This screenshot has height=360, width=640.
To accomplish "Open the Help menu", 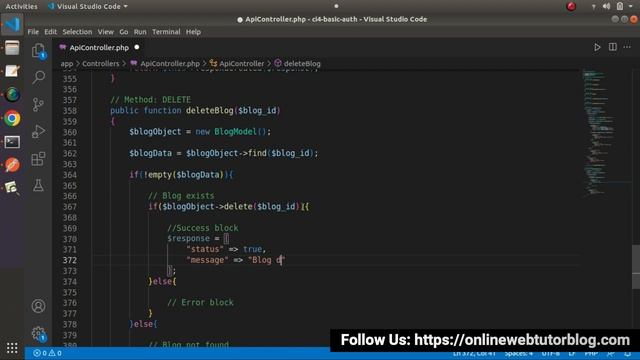I will tap(193, 32).
